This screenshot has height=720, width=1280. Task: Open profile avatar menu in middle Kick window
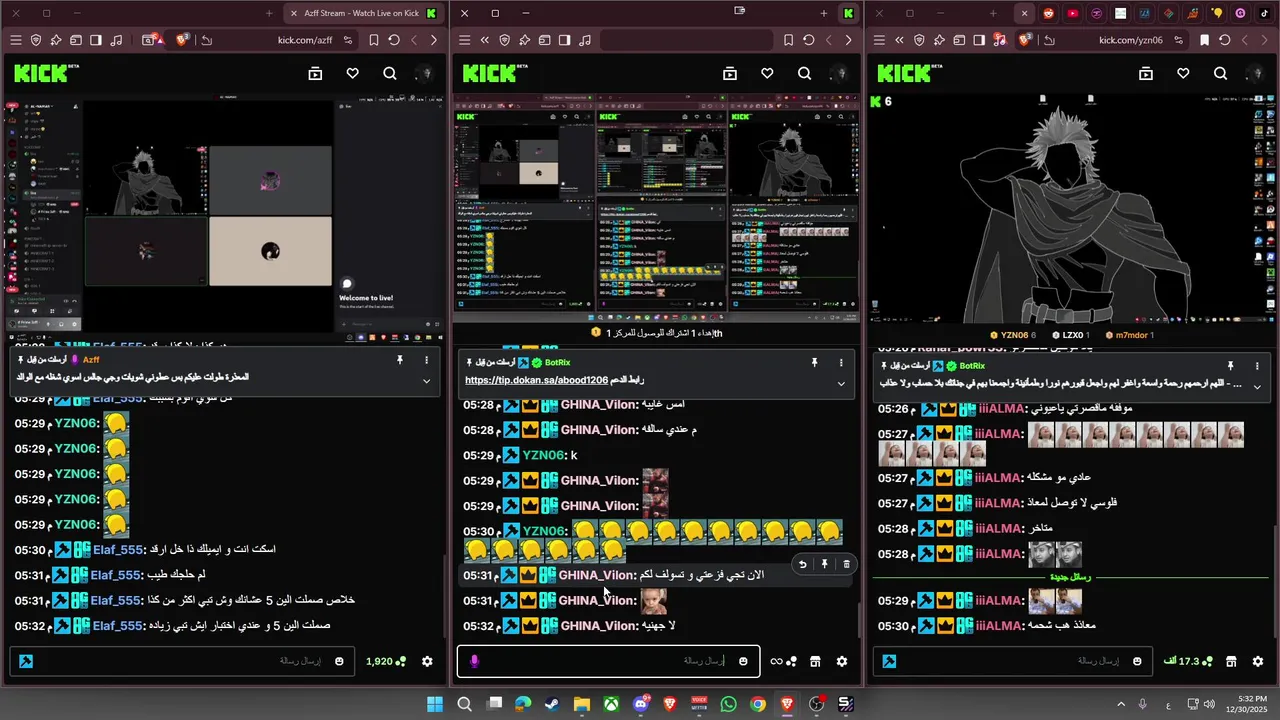click(x=841, y=73)
